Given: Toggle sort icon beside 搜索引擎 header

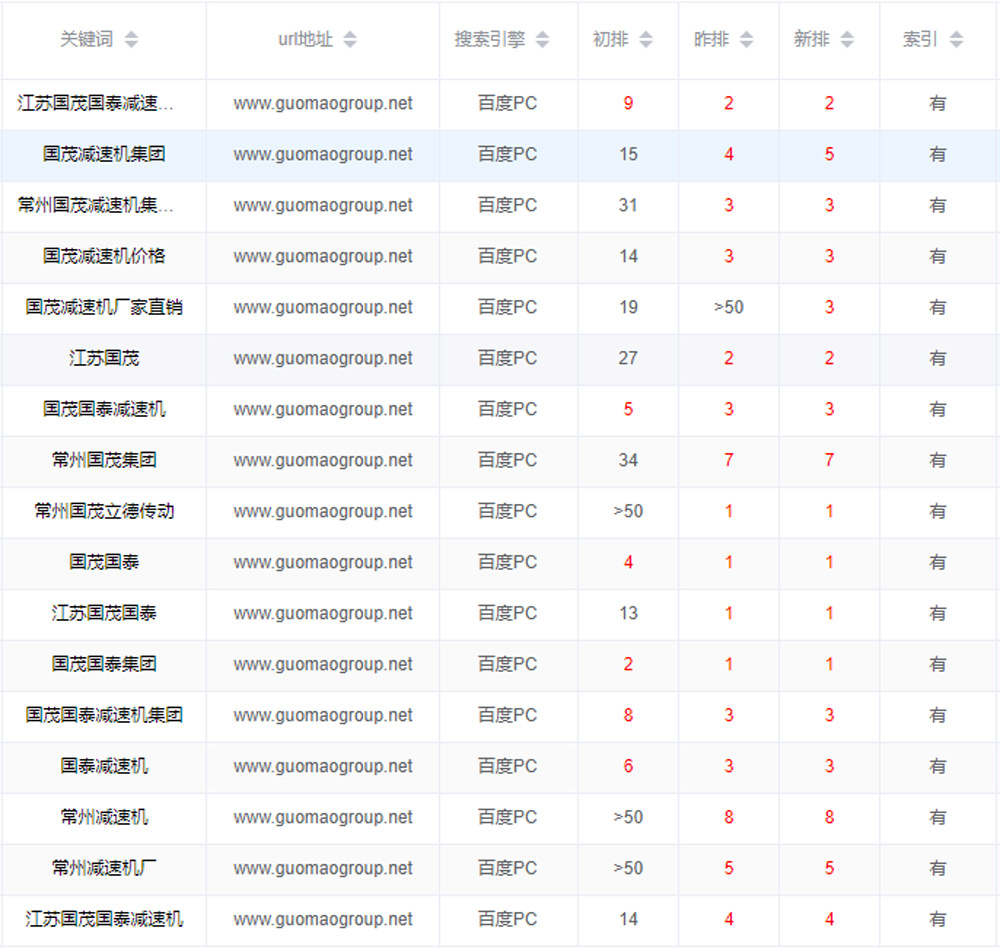Looking at the screenshot, I should coord(542,40).
